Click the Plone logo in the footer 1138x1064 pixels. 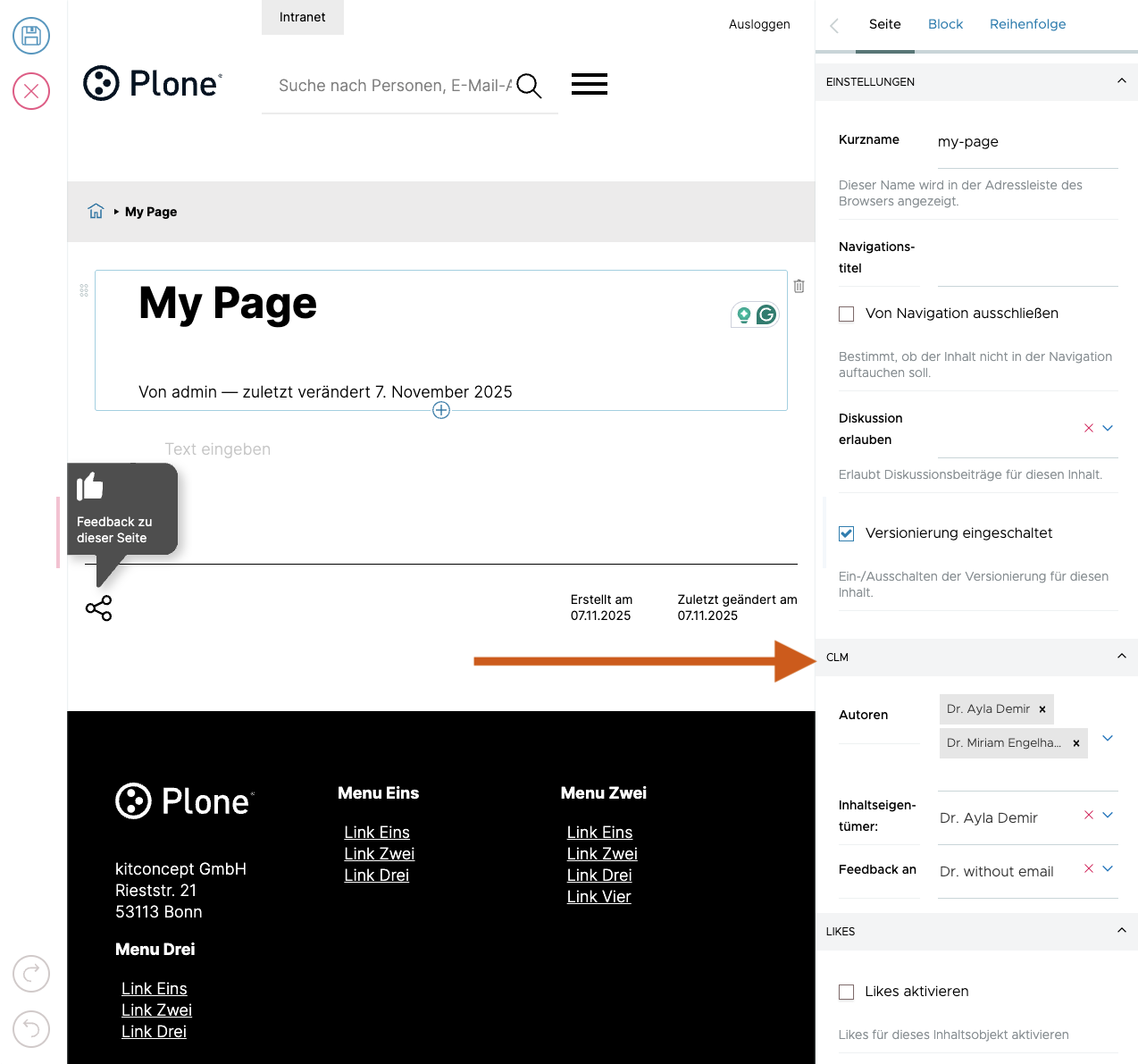[x=185, y=801]
